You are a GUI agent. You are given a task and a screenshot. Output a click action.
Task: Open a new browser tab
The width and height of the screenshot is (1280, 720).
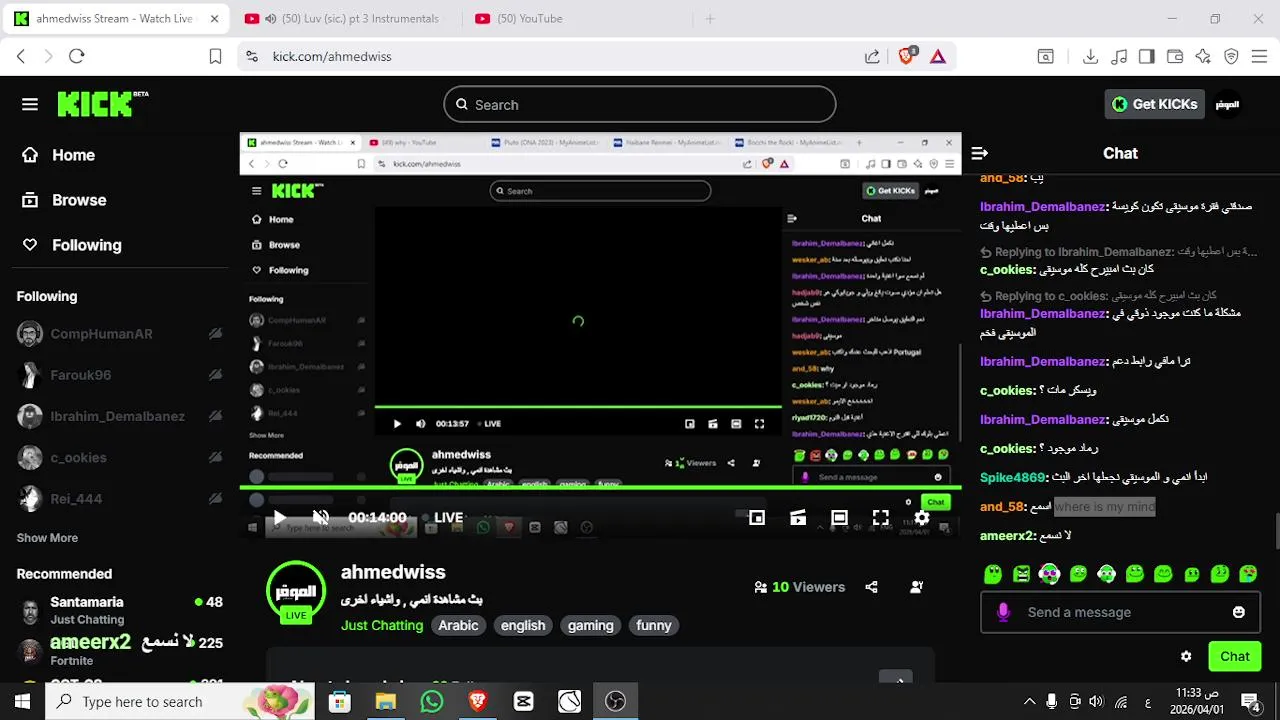(x=710, y=19)
